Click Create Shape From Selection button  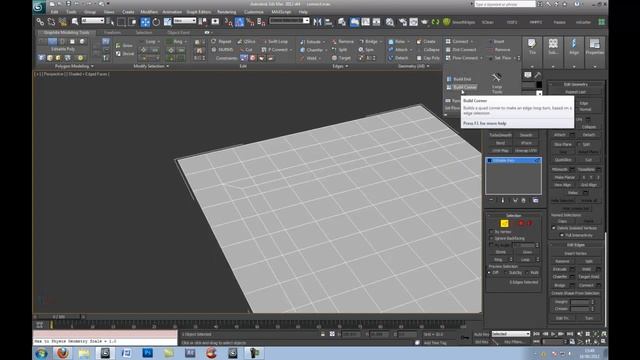(x=576, y=293)
